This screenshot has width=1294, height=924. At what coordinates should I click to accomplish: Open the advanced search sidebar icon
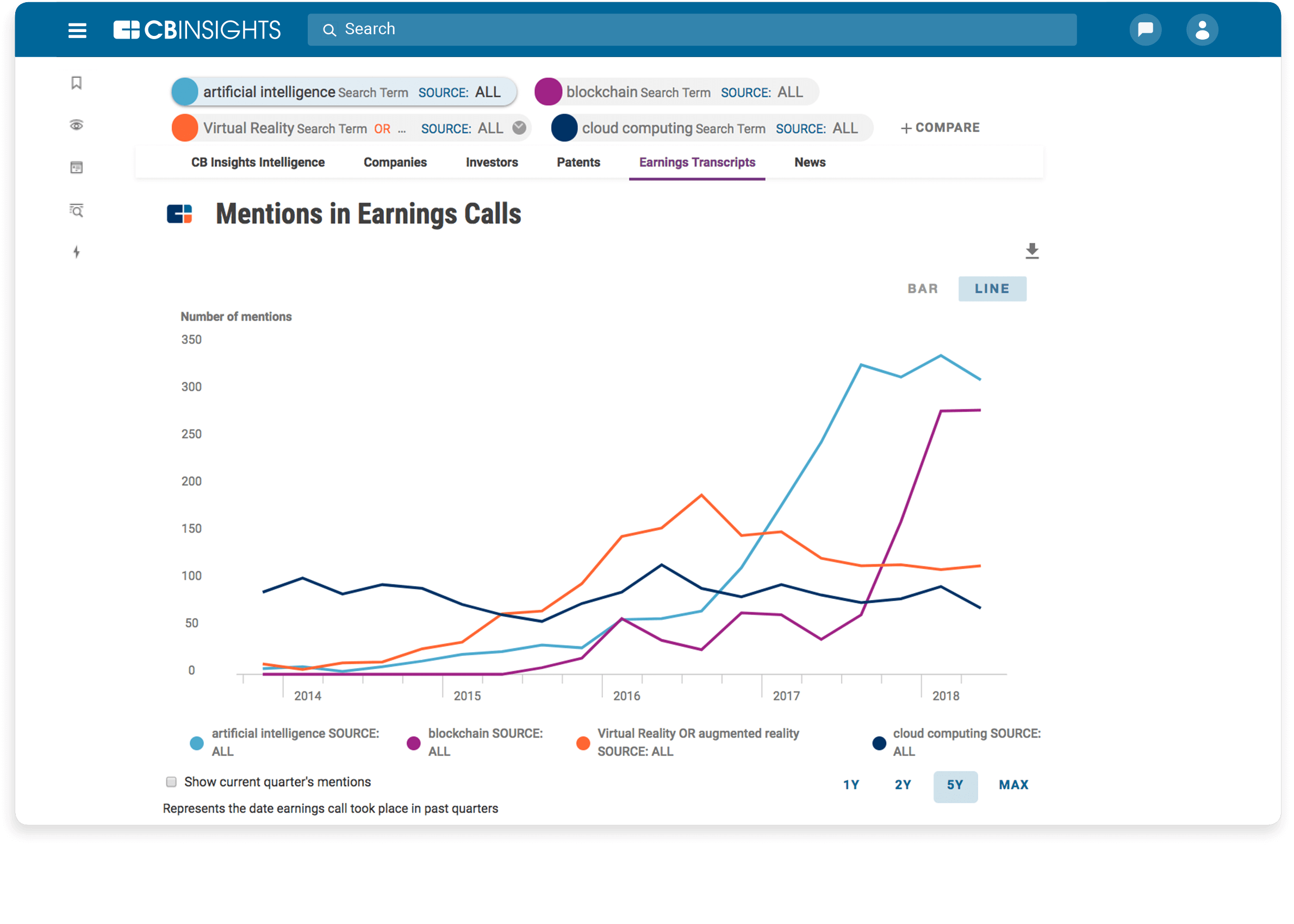click(x=76, y=210)
